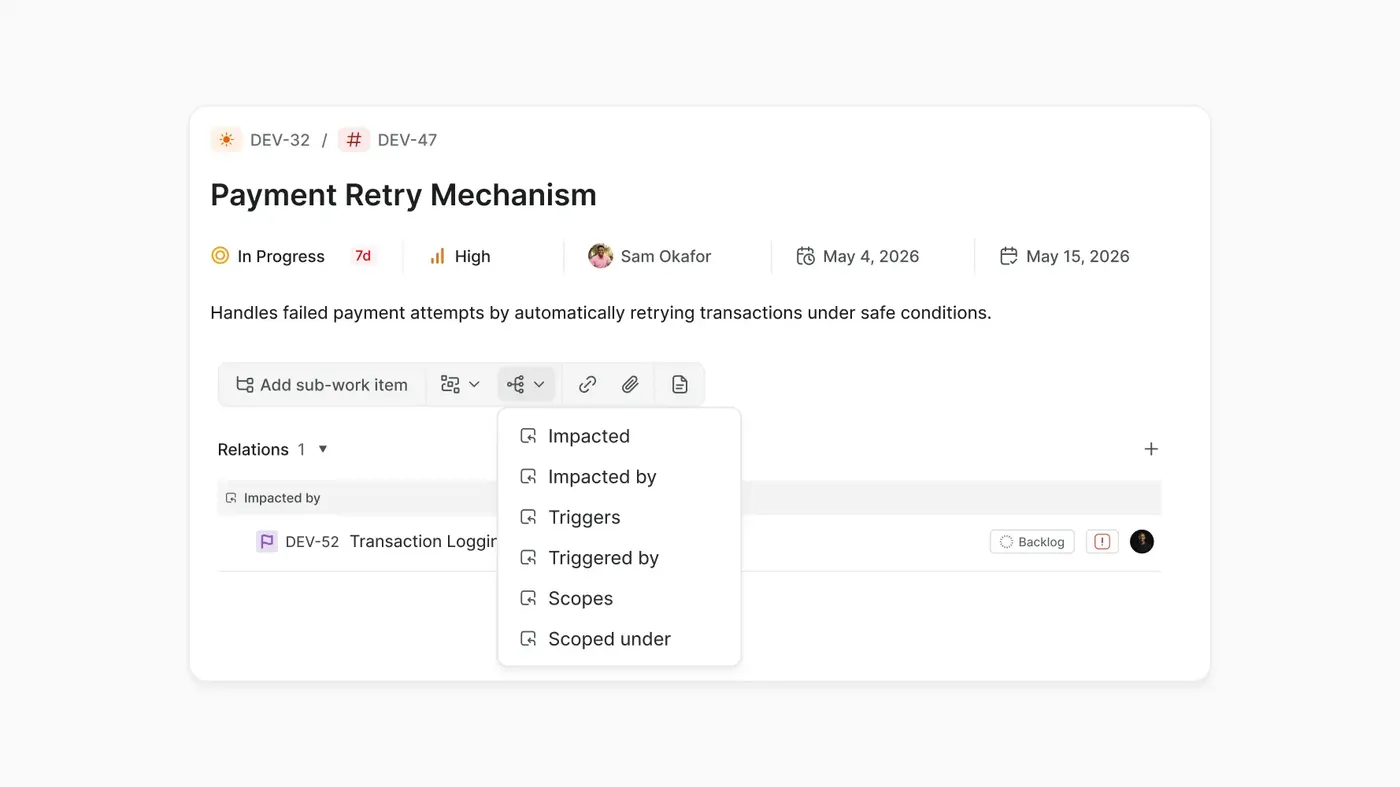
Task: Add sub-work item button
Action: [322, 385]
